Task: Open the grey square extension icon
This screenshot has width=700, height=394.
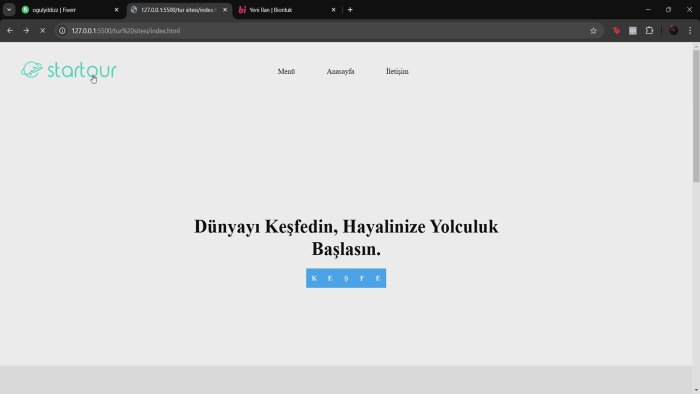Action: click(x=633, y=31)
